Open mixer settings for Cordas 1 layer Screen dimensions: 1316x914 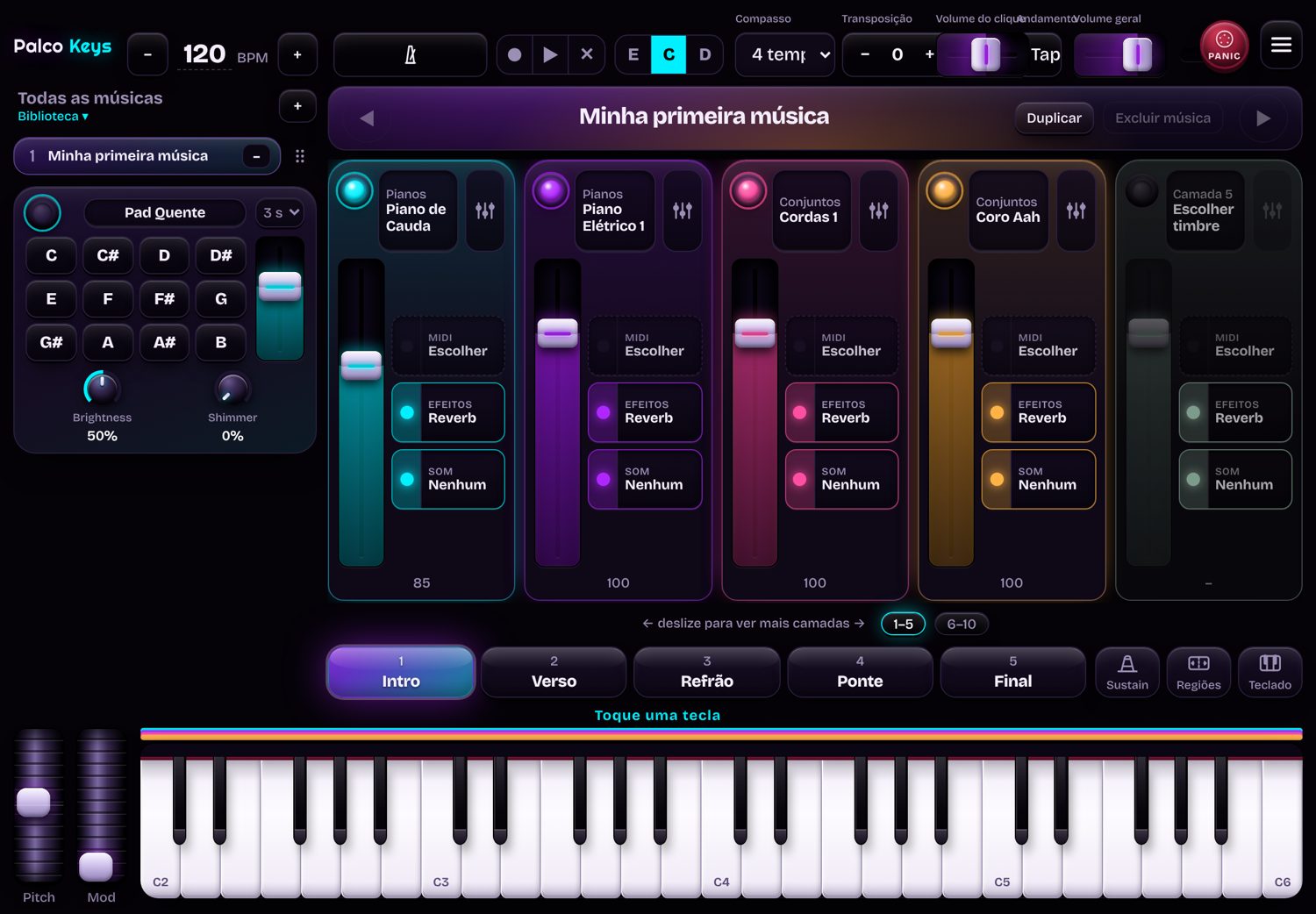(879, 211)
